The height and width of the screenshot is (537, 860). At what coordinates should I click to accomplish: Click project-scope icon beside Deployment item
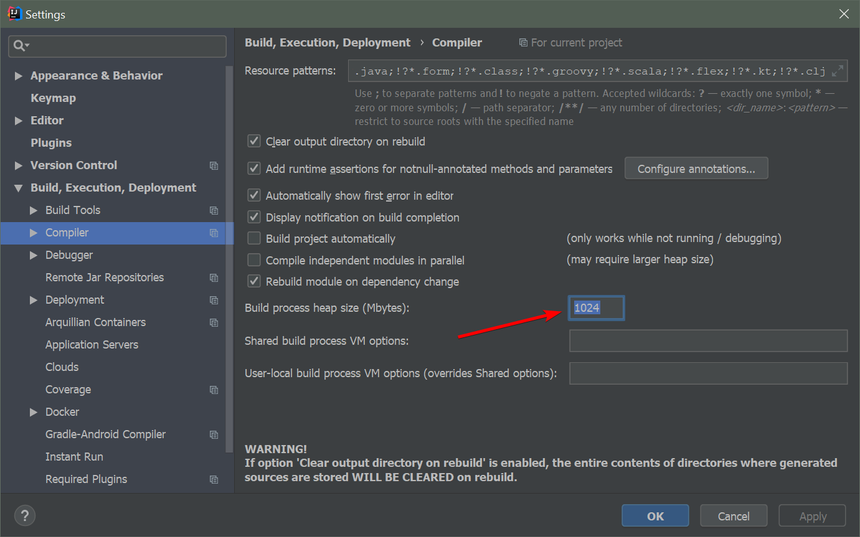pos(214,300)
